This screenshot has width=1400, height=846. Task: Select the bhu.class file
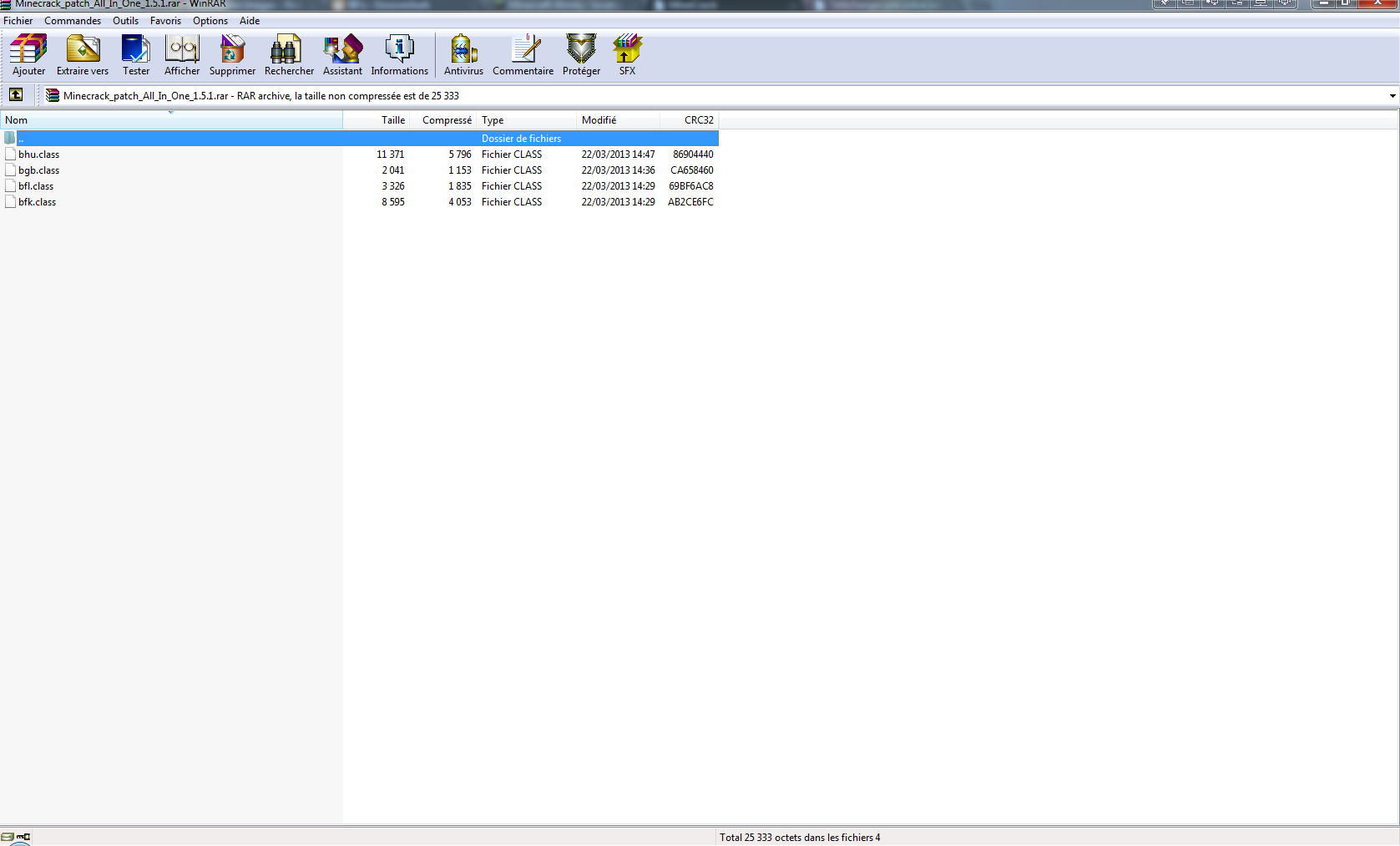(39, 155)
